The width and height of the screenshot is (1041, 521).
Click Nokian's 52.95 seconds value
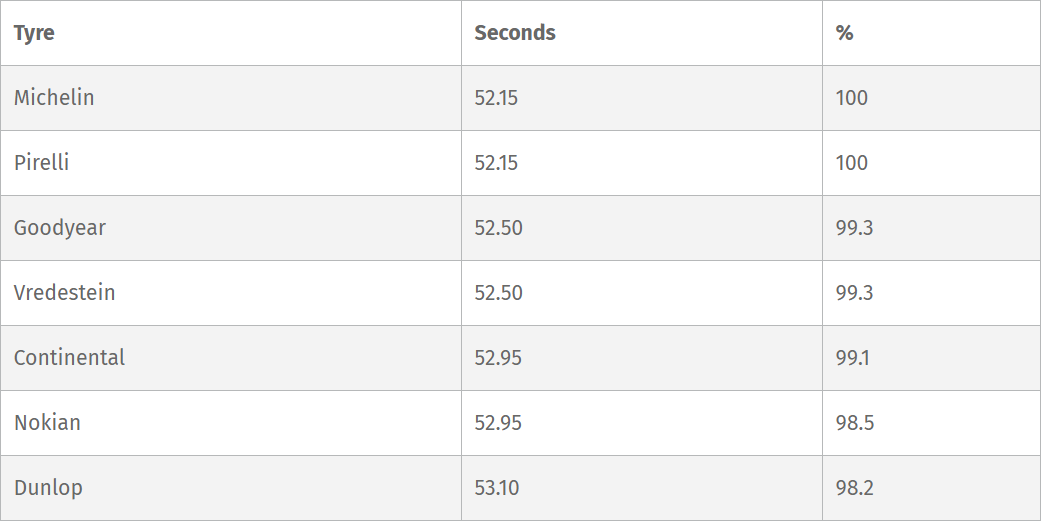pyautogui.click(x=498, y=423)
